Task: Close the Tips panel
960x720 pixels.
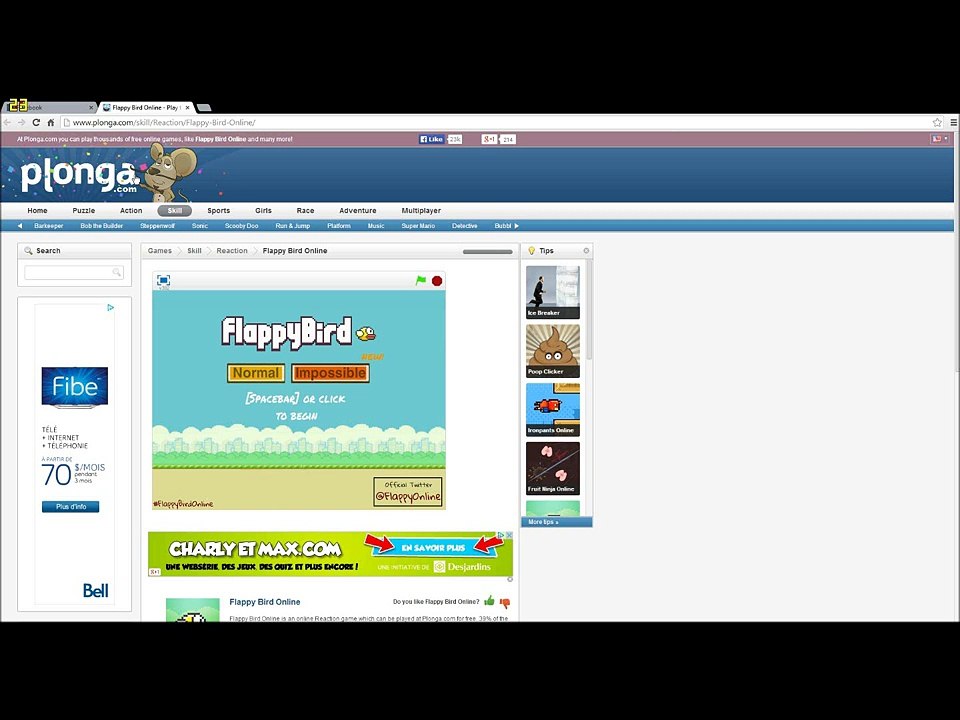Action: [586, 251]
